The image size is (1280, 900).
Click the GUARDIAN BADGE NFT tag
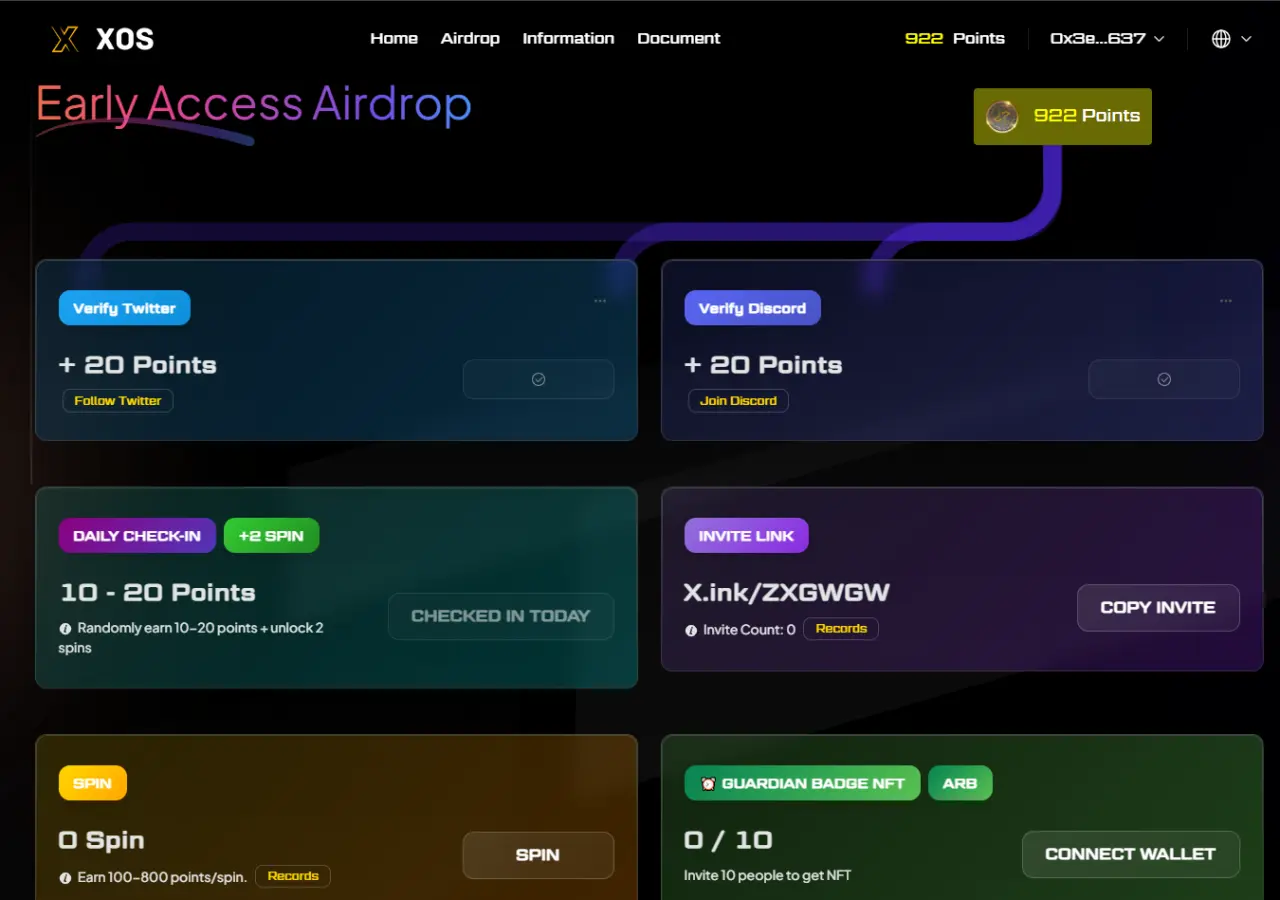click(804, 783)
